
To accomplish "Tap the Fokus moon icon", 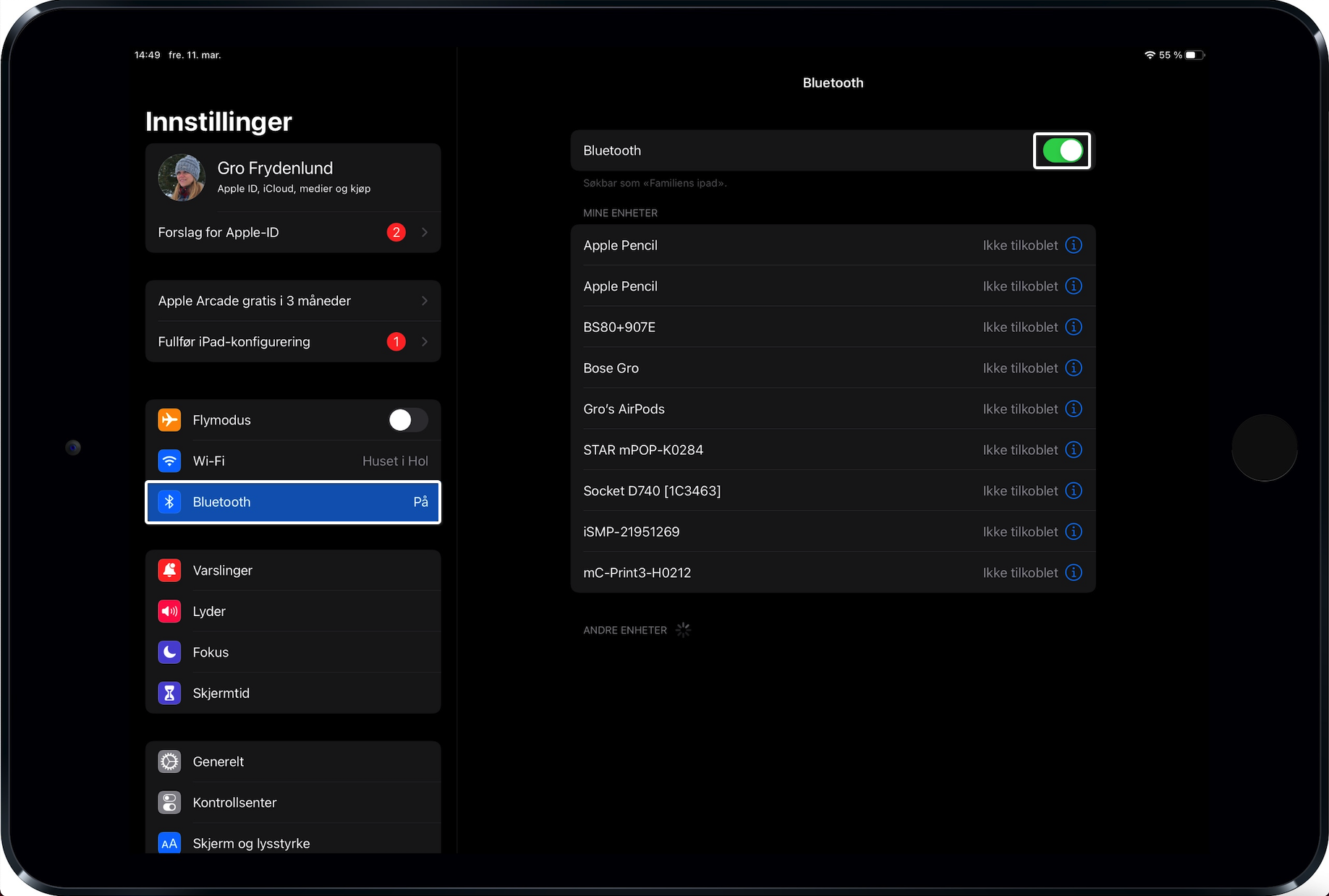I will coord(169,652).
